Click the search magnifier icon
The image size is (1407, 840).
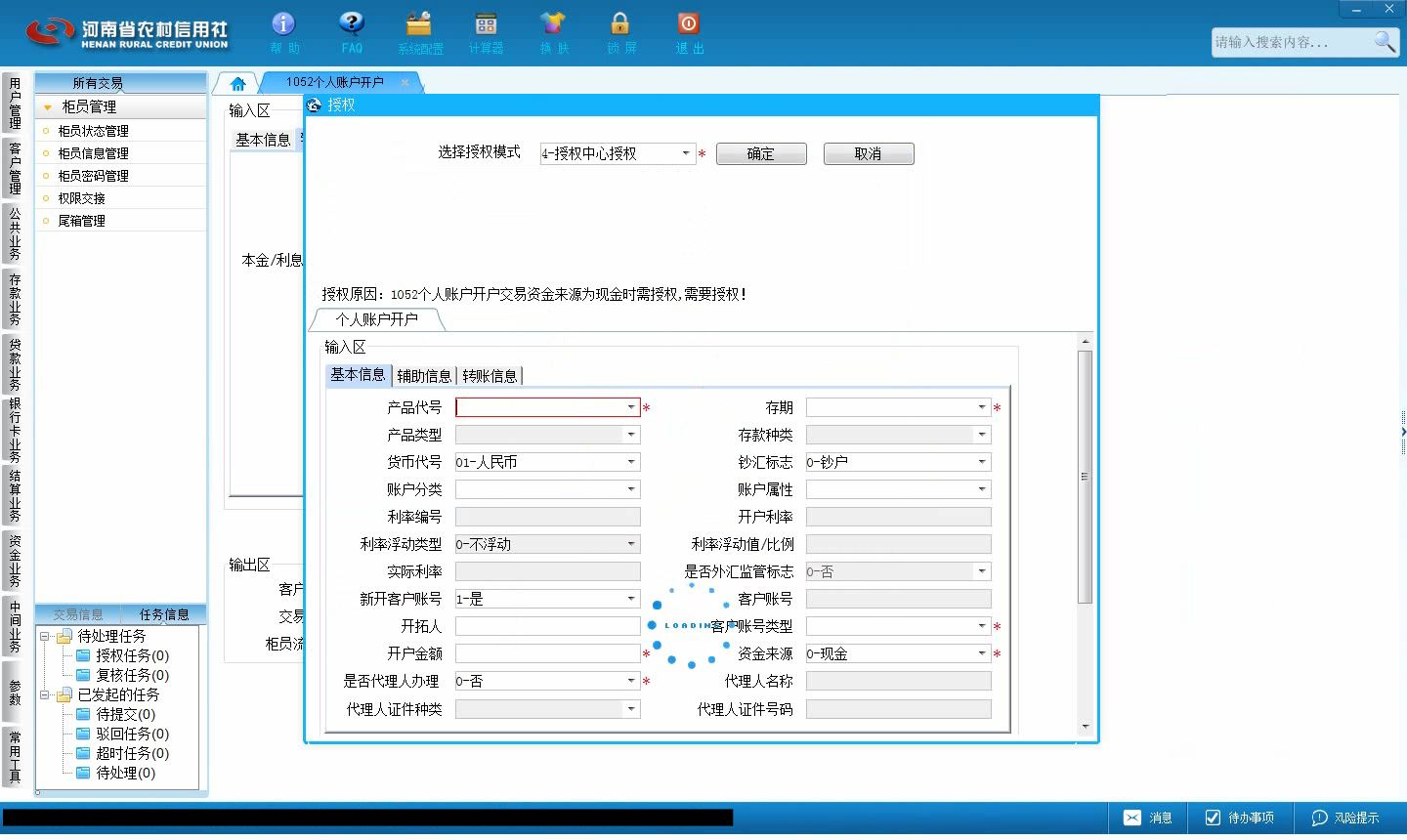click(1385, 41)
